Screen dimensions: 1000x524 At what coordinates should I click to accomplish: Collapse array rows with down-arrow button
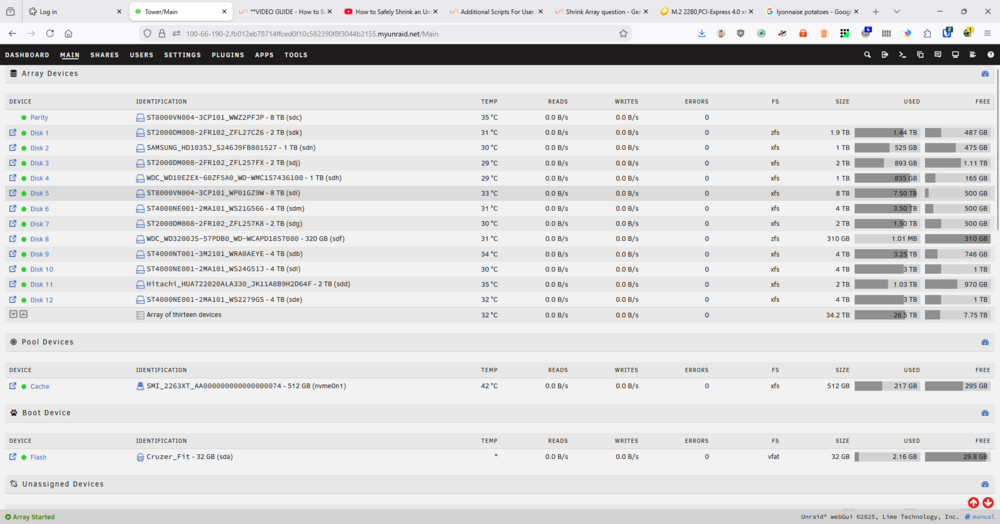[13, 314]
